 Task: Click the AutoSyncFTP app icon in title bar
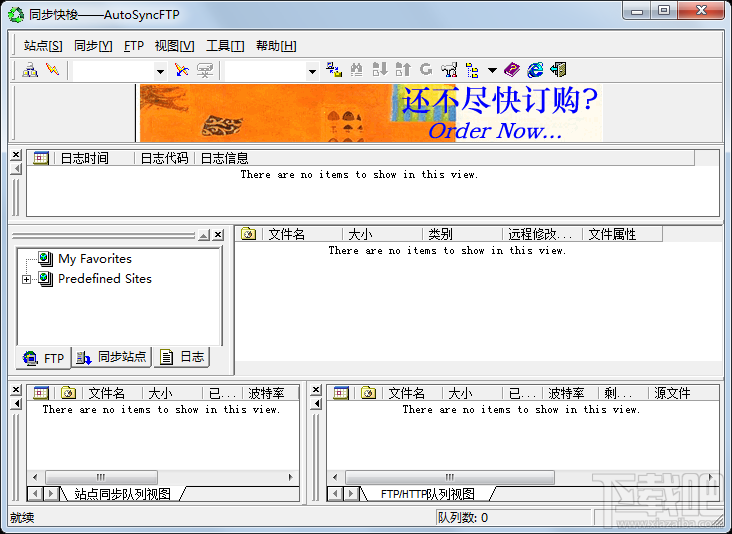coord(16,15)
